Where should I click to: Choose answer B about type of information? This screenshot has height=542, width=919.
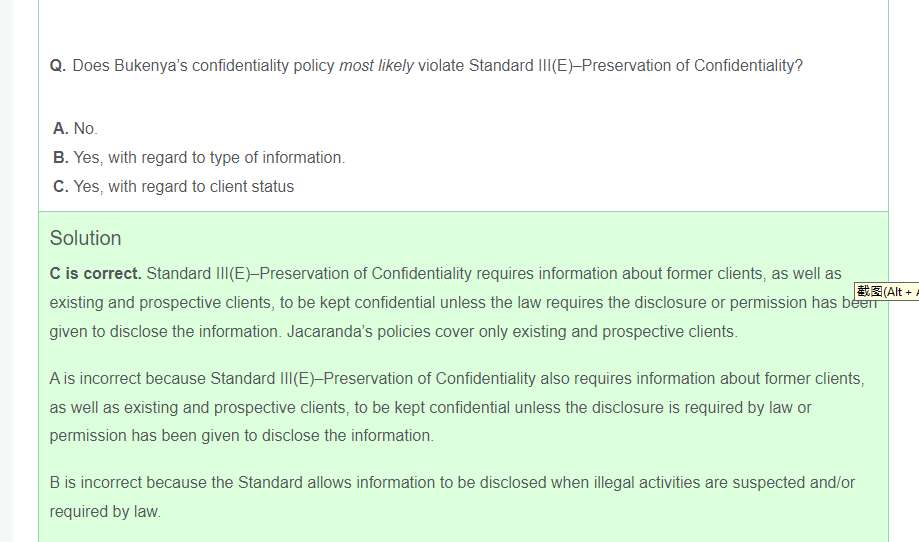click(x=208, y=158)
